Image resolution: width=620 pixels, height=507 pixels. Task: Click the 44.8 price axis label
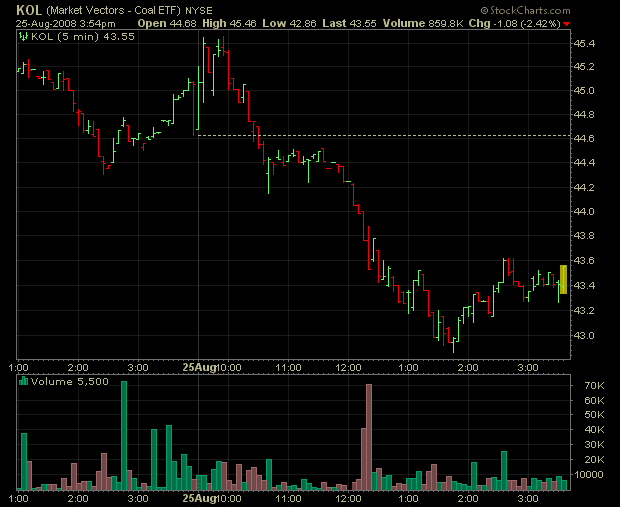point(584,115)
